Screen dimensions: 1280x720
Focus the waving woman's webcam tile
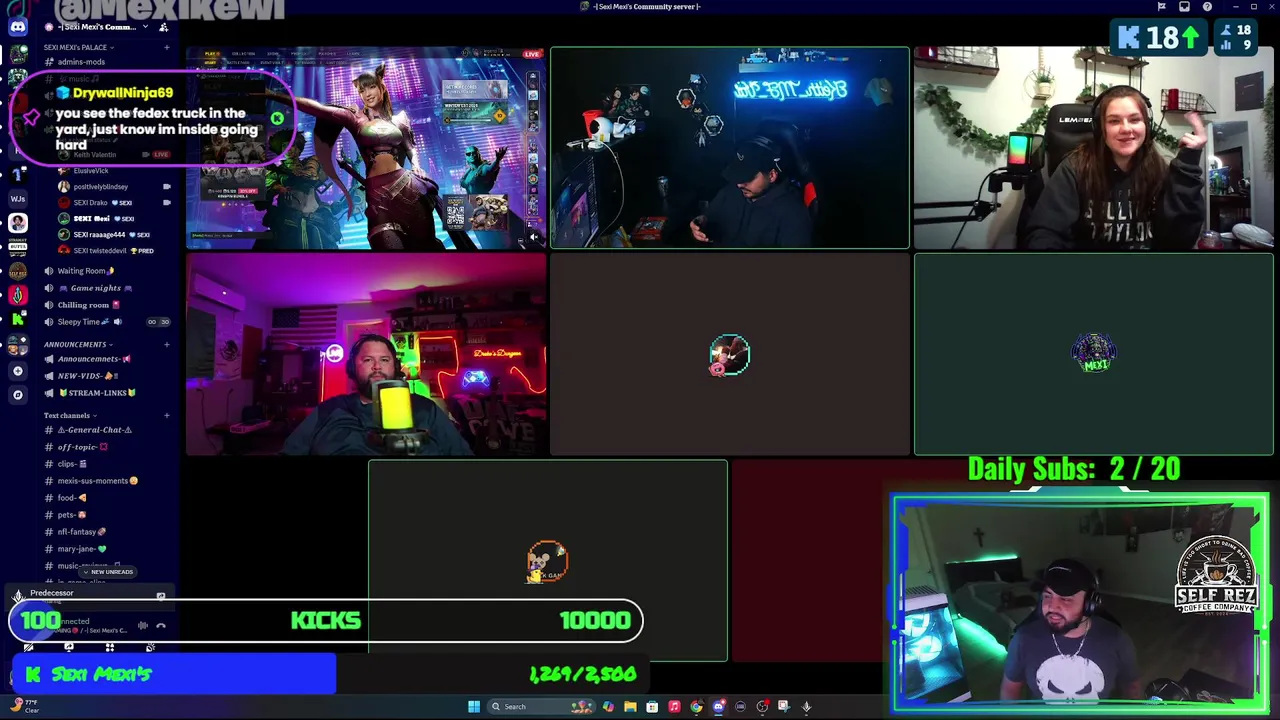[x=1094, y=148]
